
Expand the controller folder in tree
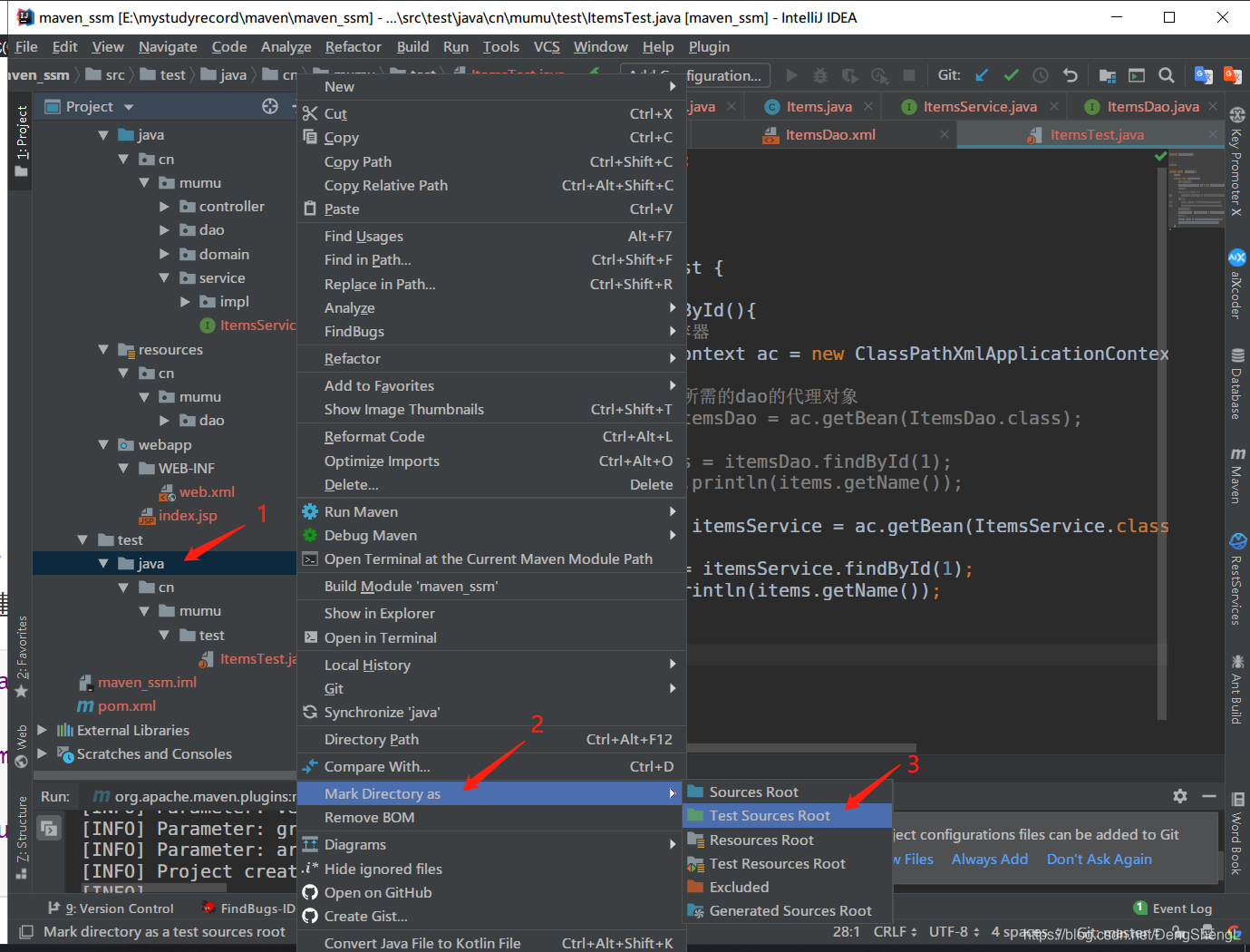pyautogui.click(x=164, y=207)
